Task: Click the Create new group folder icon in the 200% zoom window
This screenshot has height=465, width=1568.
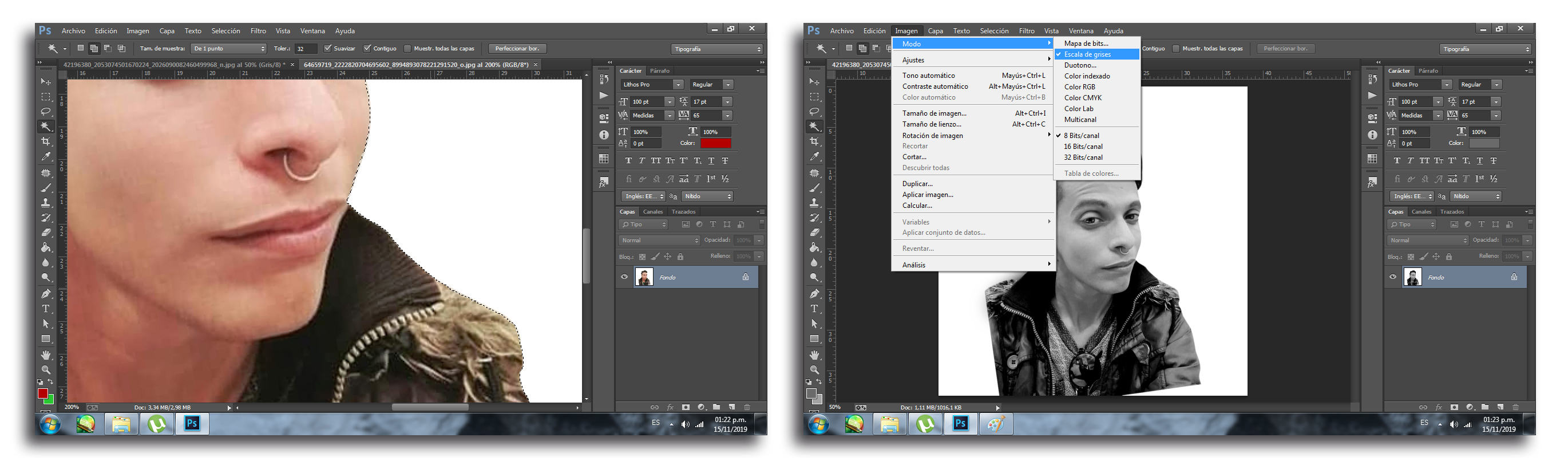Action: pos(716,407)
